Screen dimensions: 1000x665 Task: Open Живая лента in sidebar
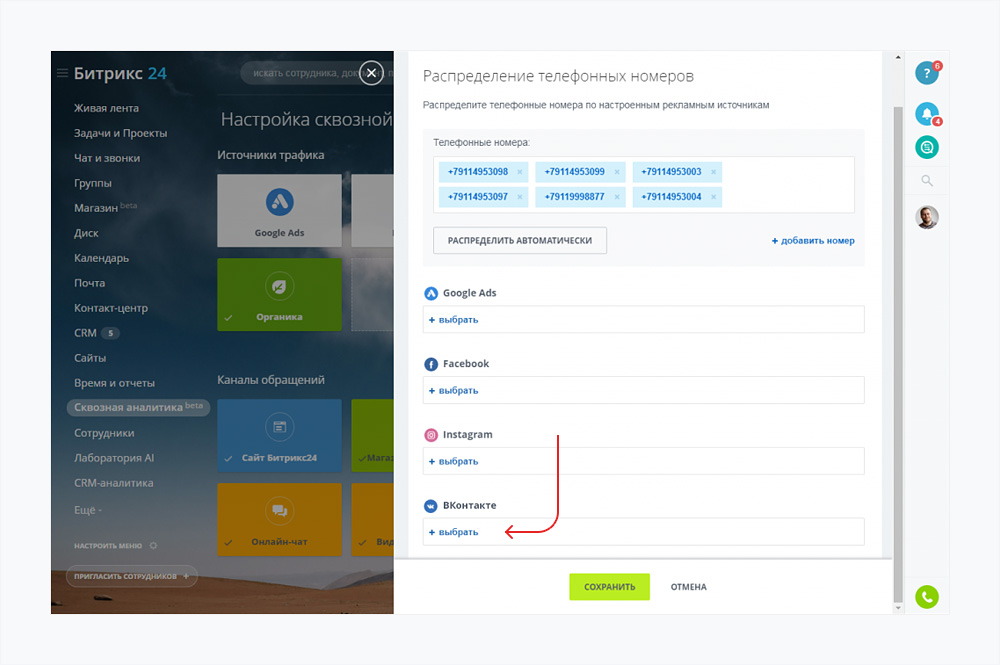coord(107,108)
